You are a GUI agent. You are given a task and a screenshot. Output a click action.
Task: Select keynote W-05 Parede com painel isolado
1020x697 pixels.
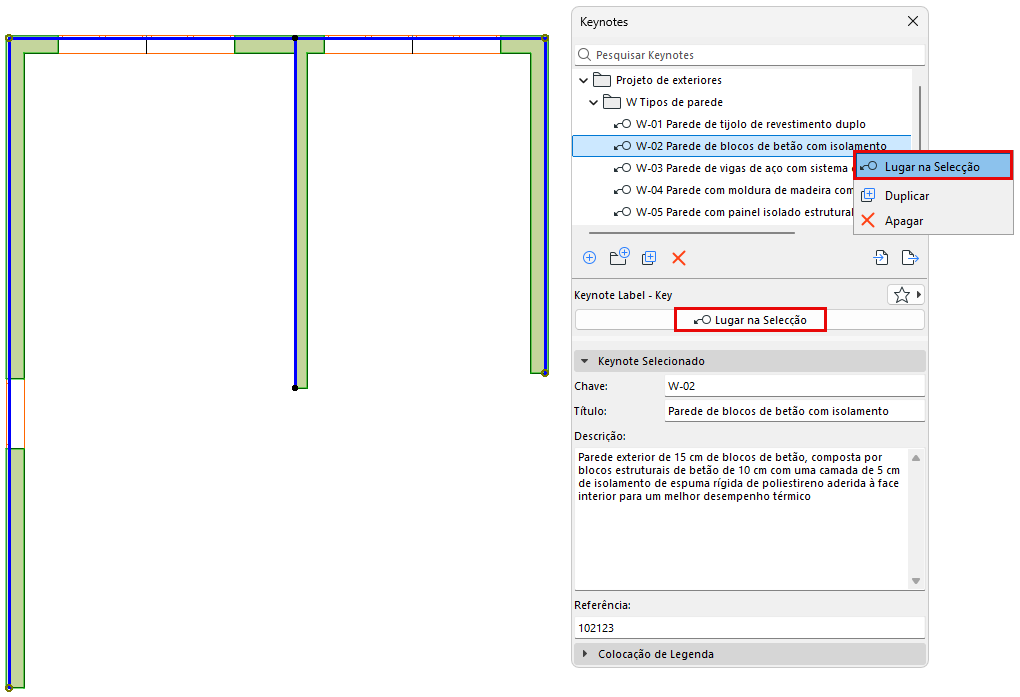coord(712,212)
